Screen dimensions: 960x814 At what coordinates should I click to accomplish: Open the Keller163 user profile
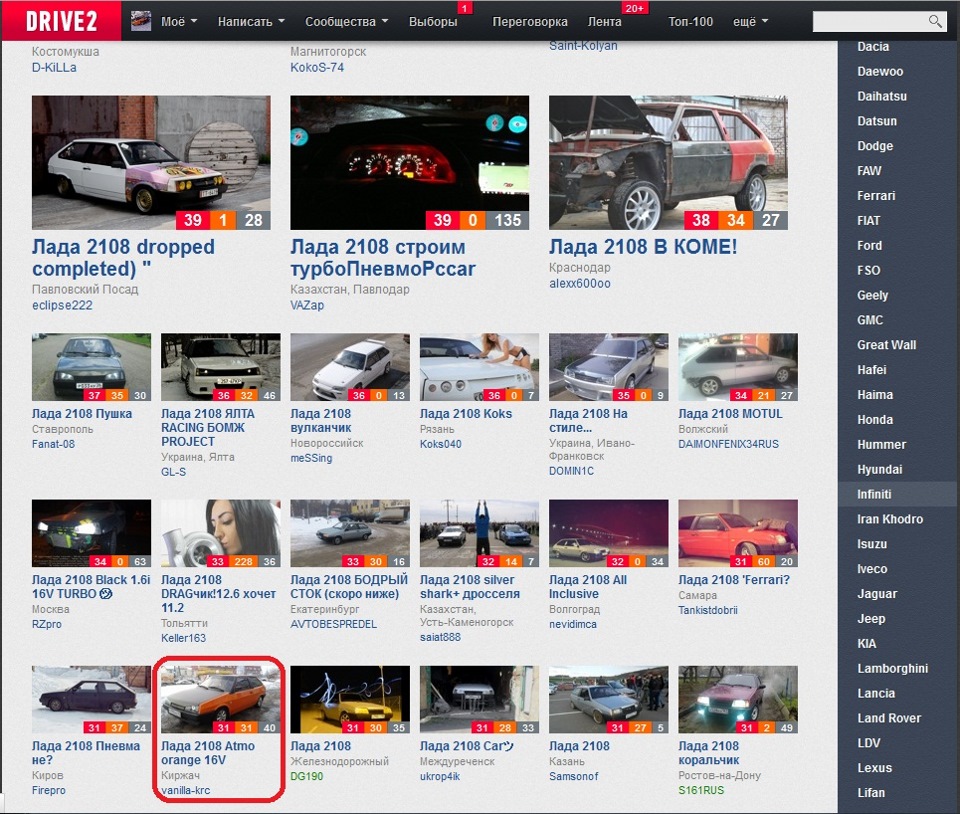[183, 638]
